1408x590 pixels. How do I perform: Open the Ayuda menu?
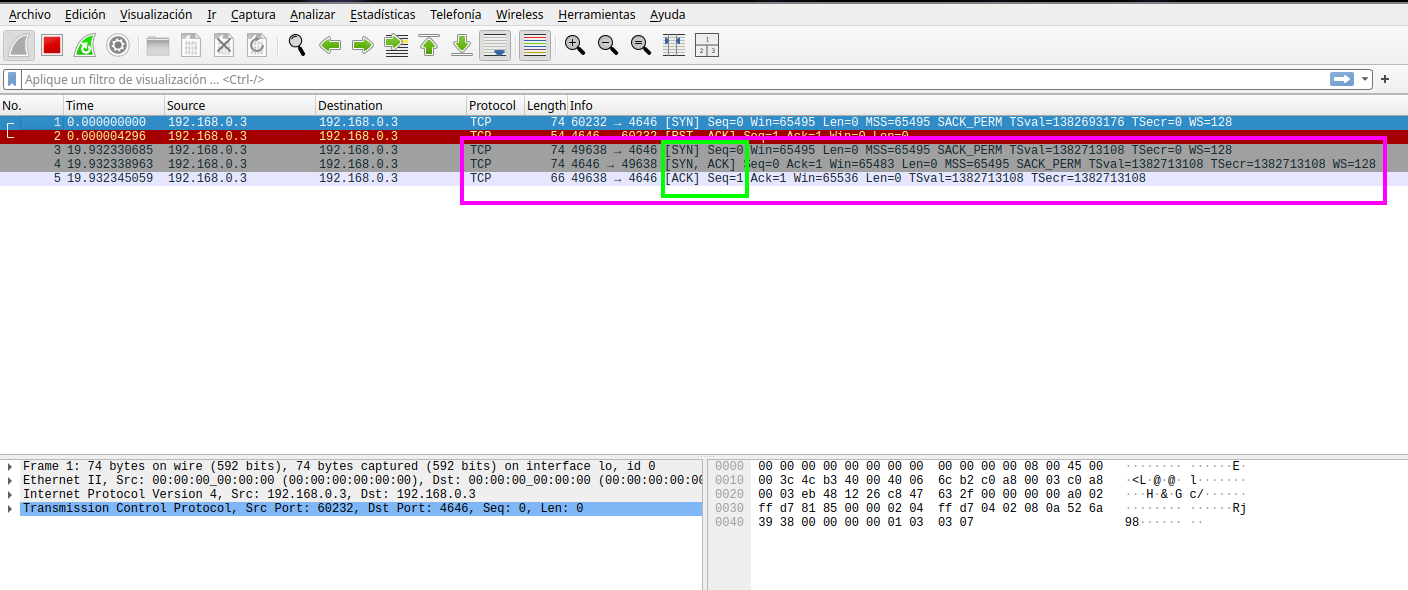(668, 14)
